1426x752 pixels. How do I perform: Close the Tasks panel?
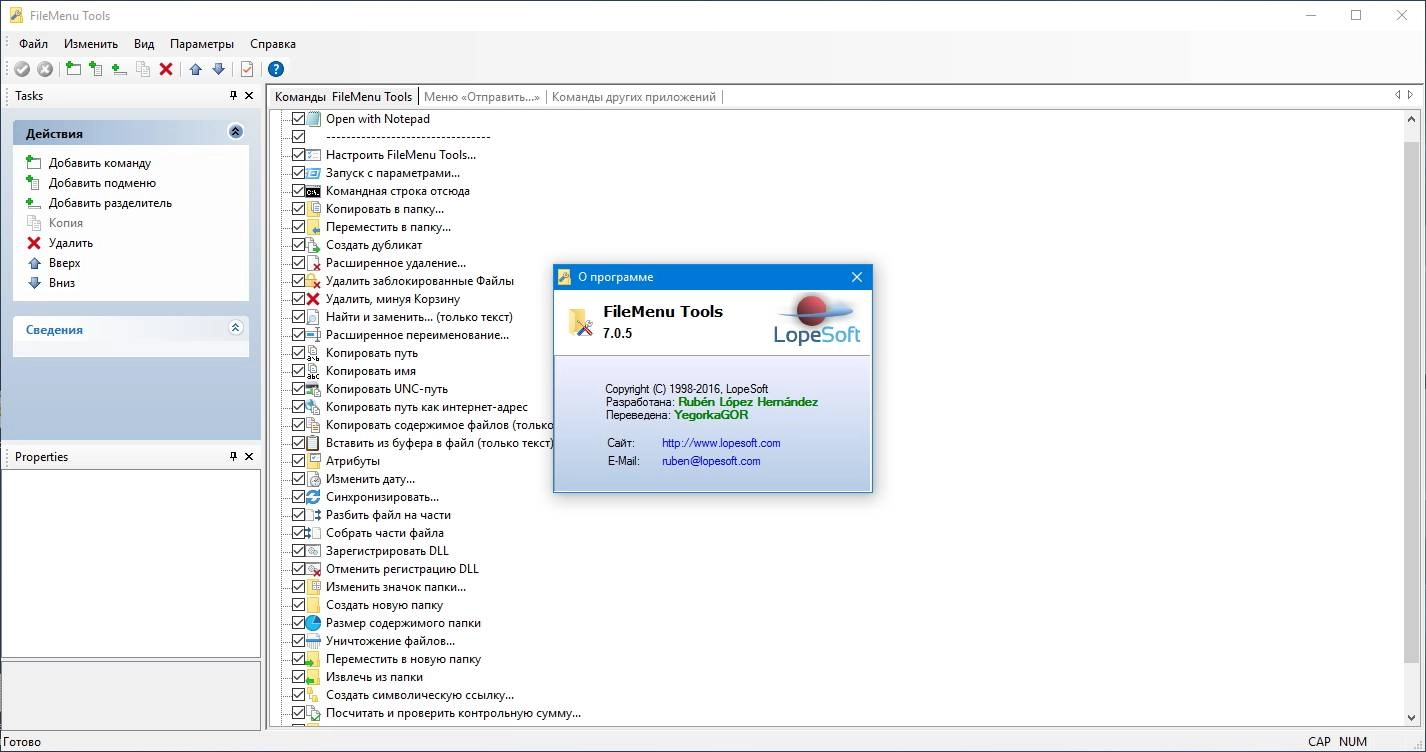[249, 96]
